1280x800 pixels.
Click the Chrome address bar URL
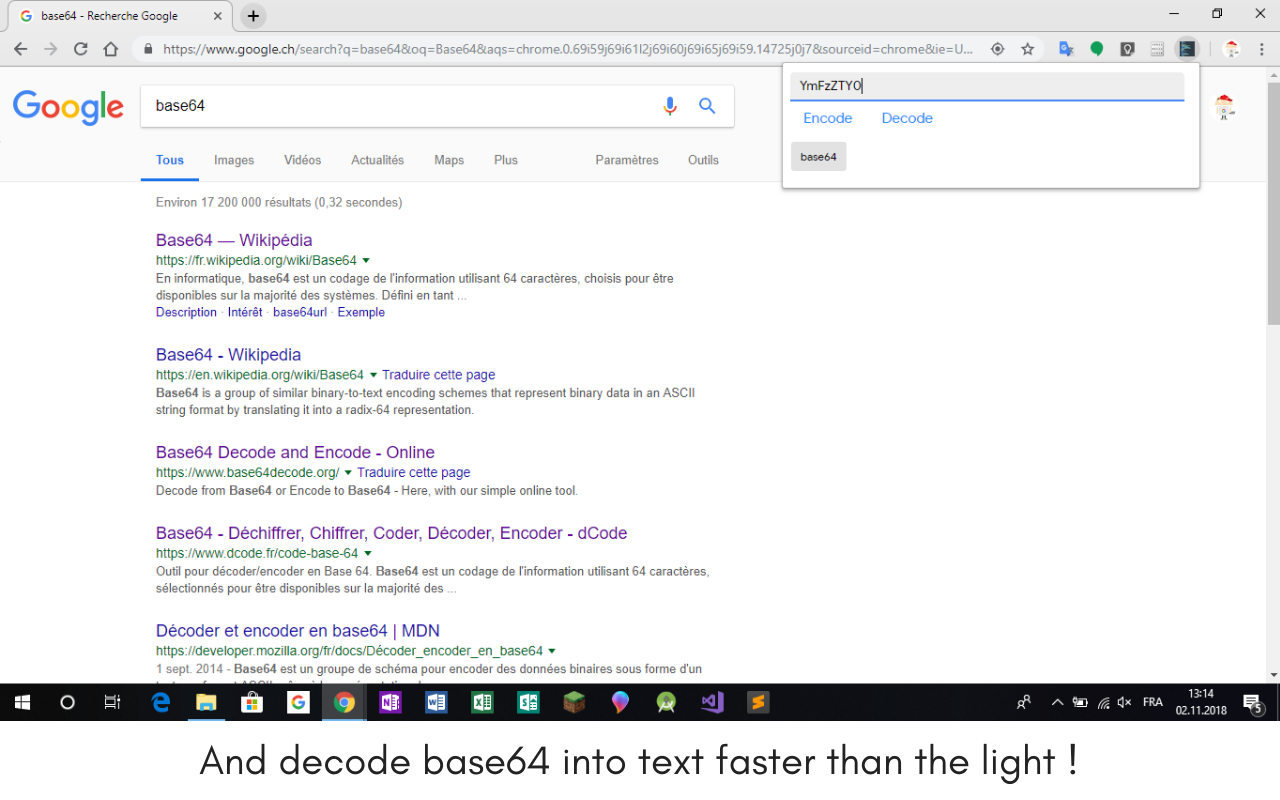click(x=567, y=48)
